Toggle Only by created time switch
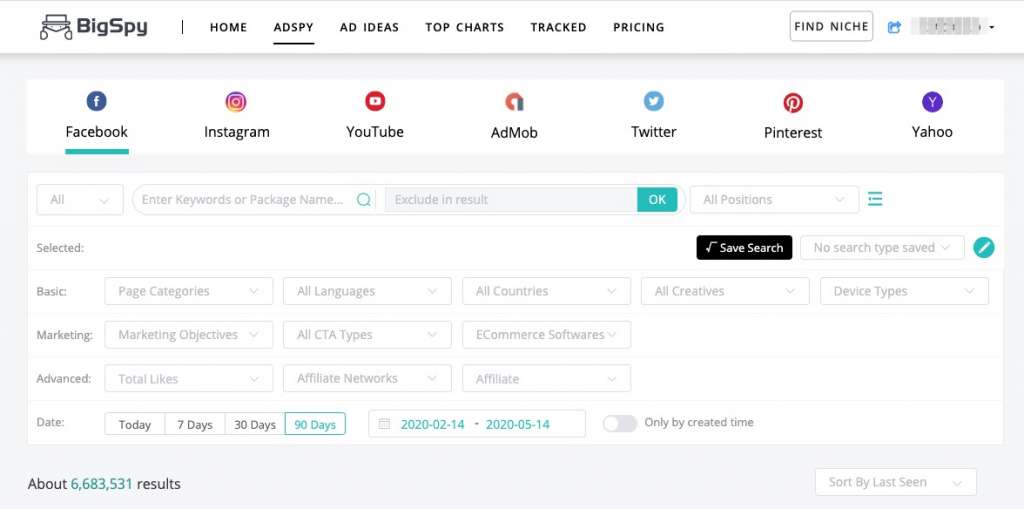This screenshot has height=509, width=1024. tap(620, 423)
